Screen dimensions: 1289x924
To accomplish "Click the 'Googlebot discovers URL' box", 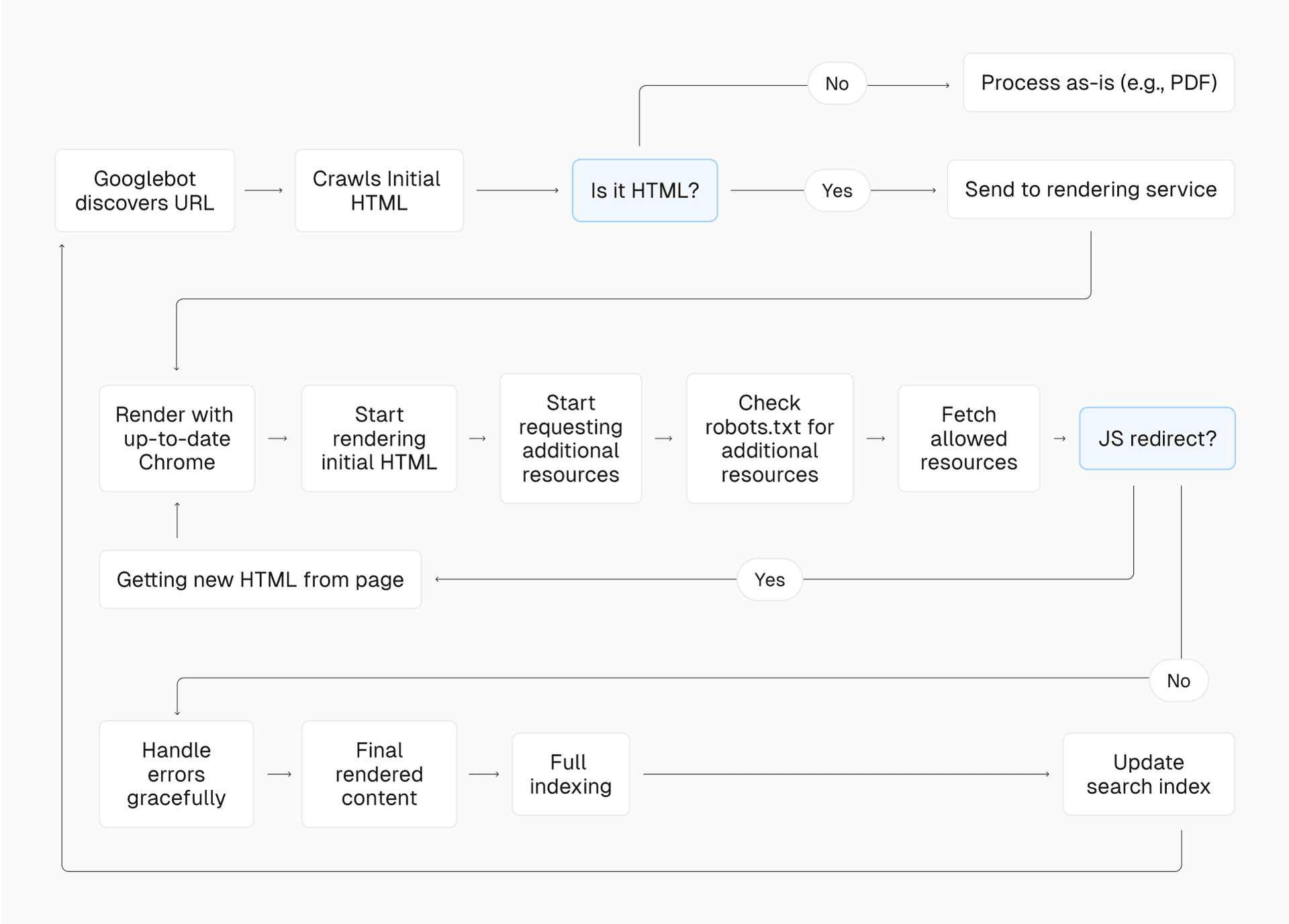I will (145, 191).
